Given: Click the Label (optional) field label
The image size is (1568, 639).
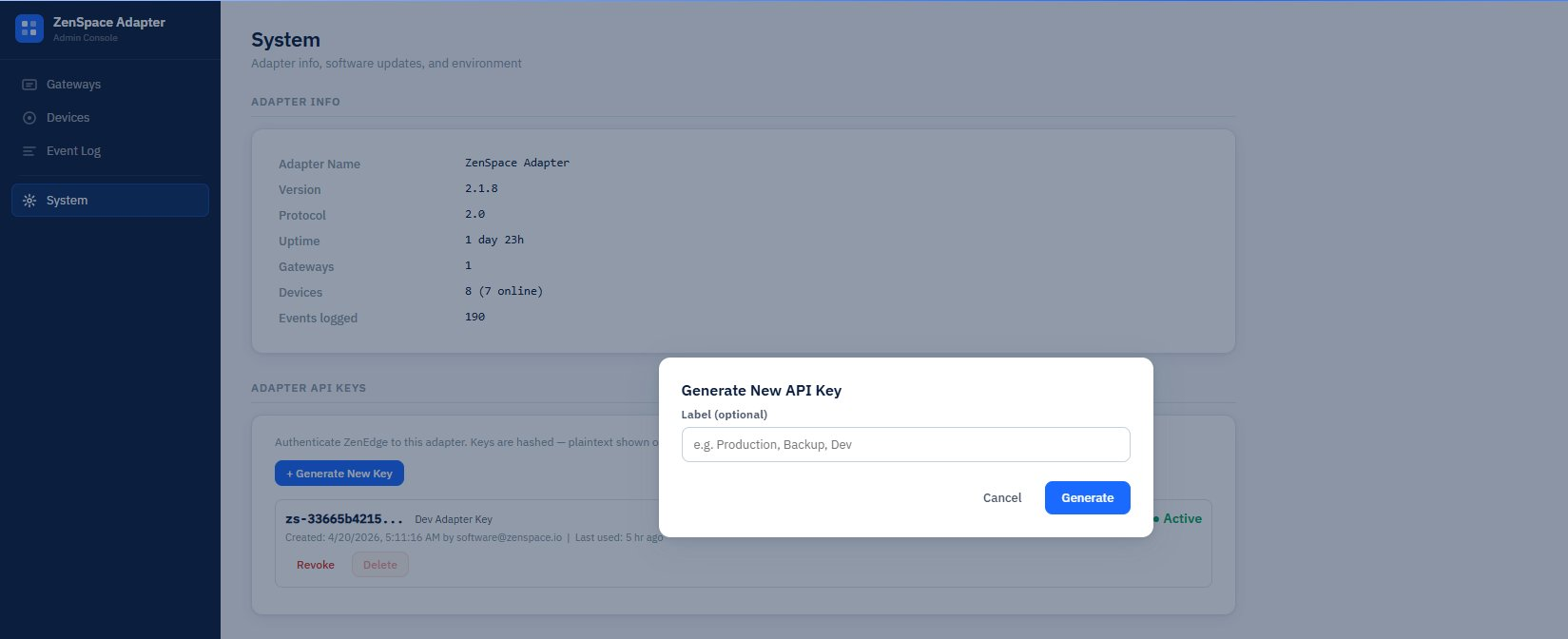Looking at the screenshot, I should click(725, 415).
